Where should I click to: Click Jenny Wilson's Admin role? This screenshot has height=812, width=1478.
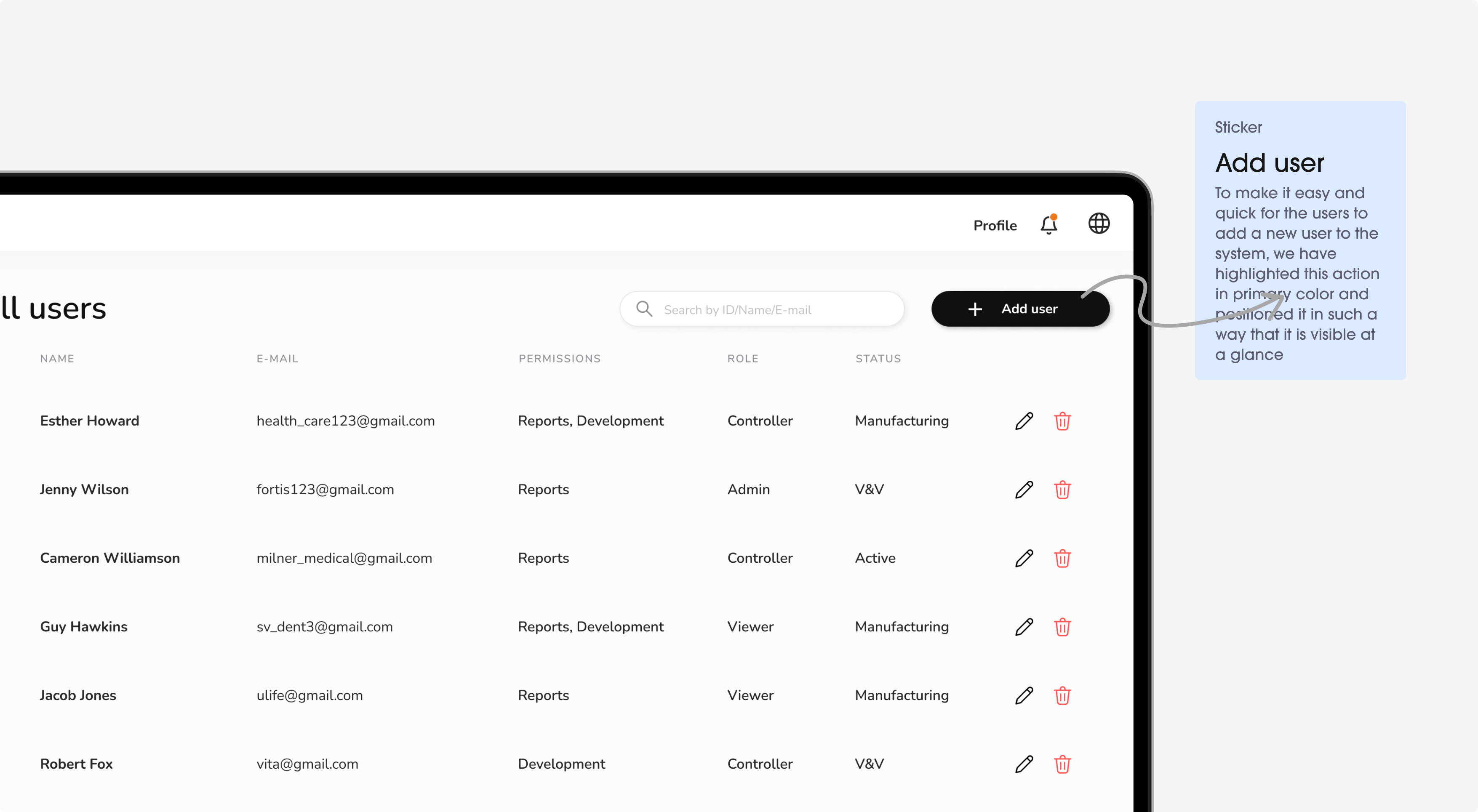point(748,490)
